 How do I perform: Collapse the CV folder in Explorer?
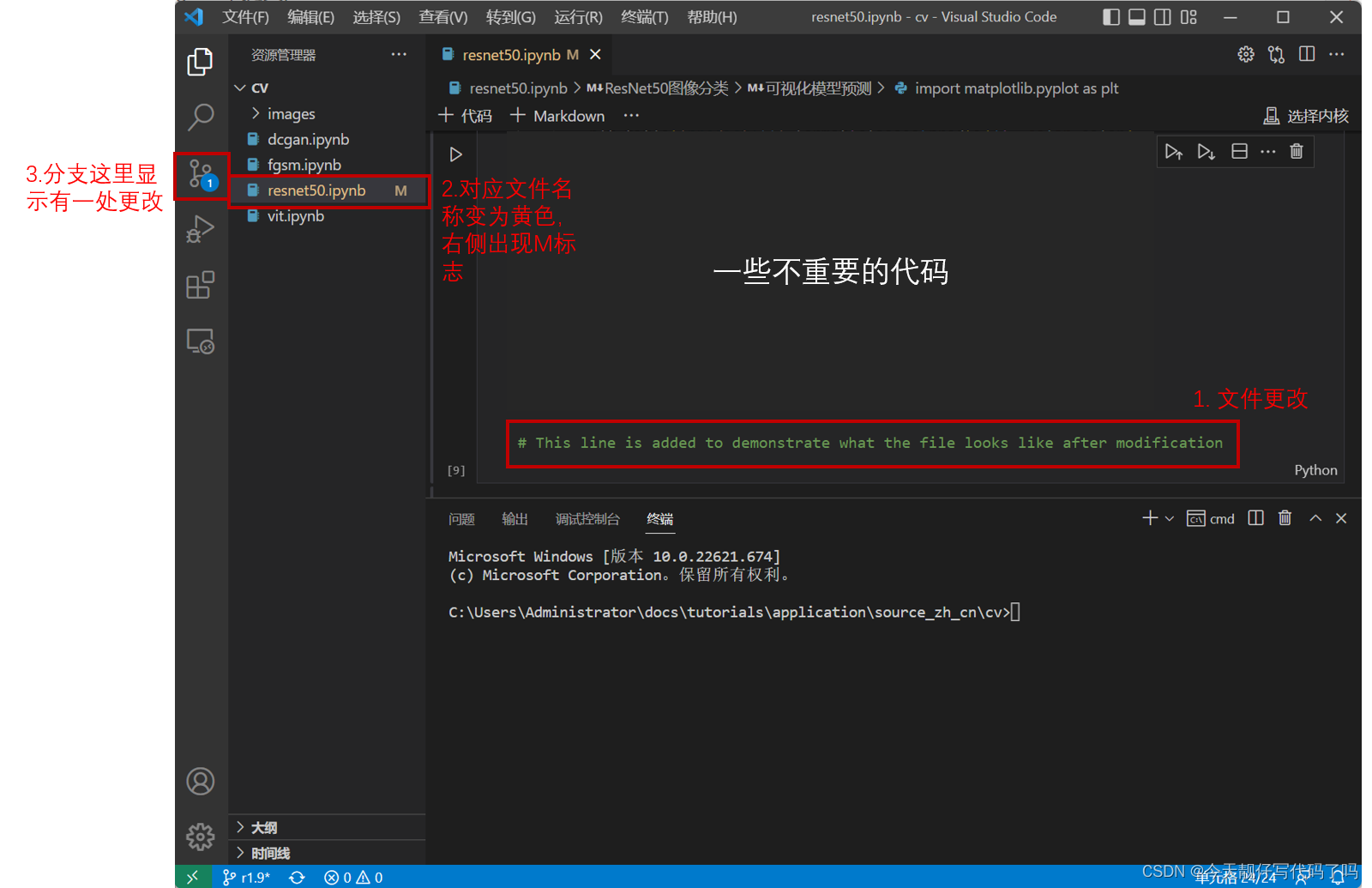click(240, 87)
